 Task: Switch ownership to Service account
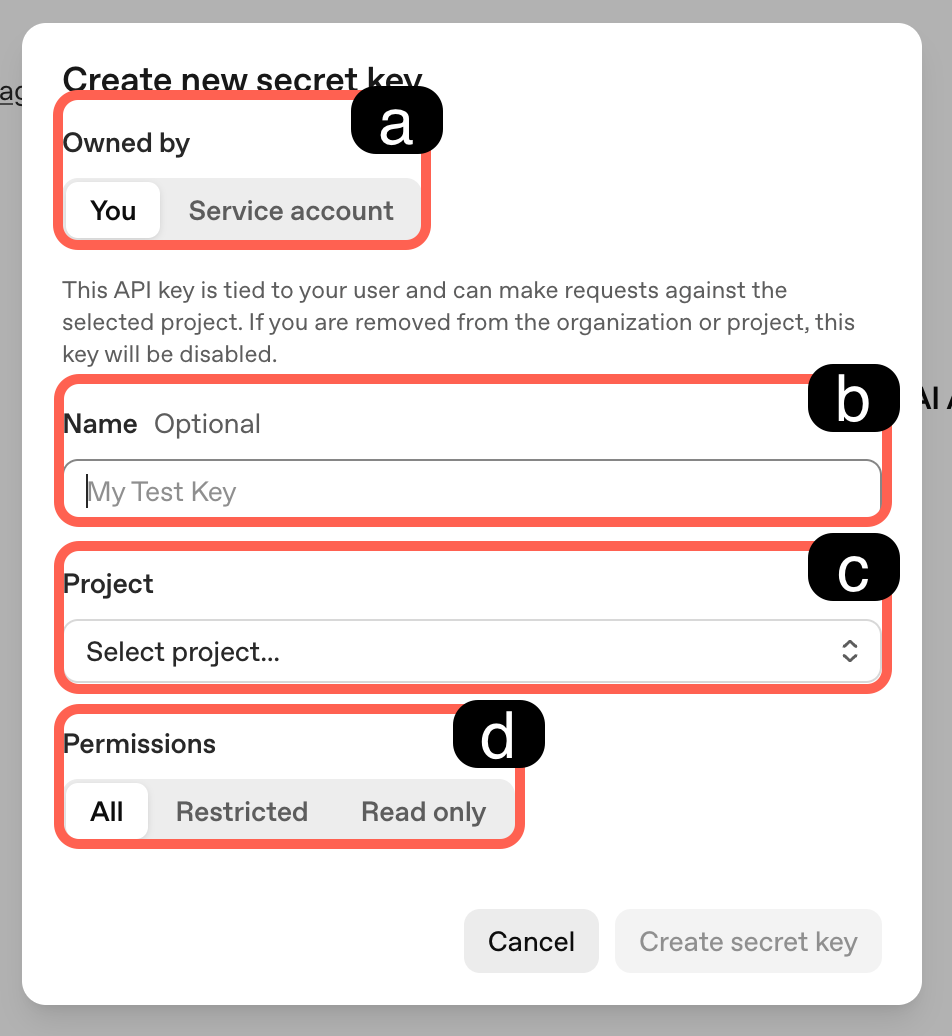pyautogui.click(x=291, y=211)
